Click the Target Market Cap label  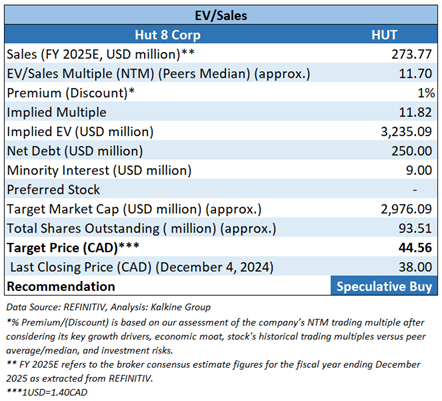[134, 209]
